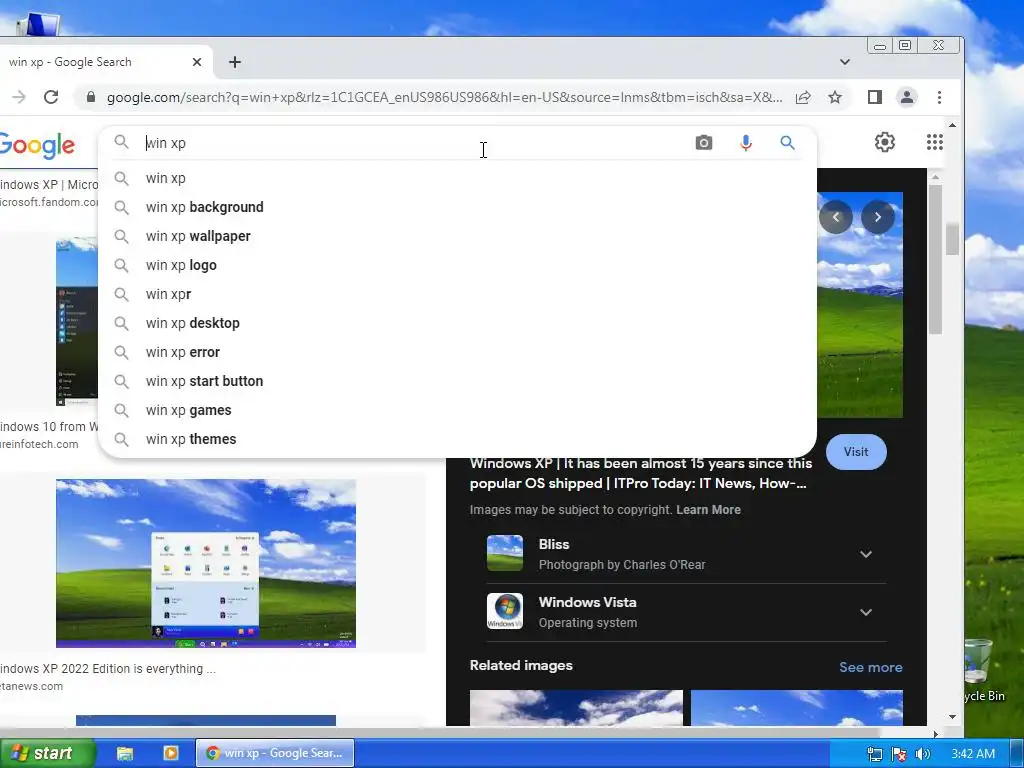Open Chrome's three-dot menu
This screenshot has width=1024, height=768.
point(939,97)
